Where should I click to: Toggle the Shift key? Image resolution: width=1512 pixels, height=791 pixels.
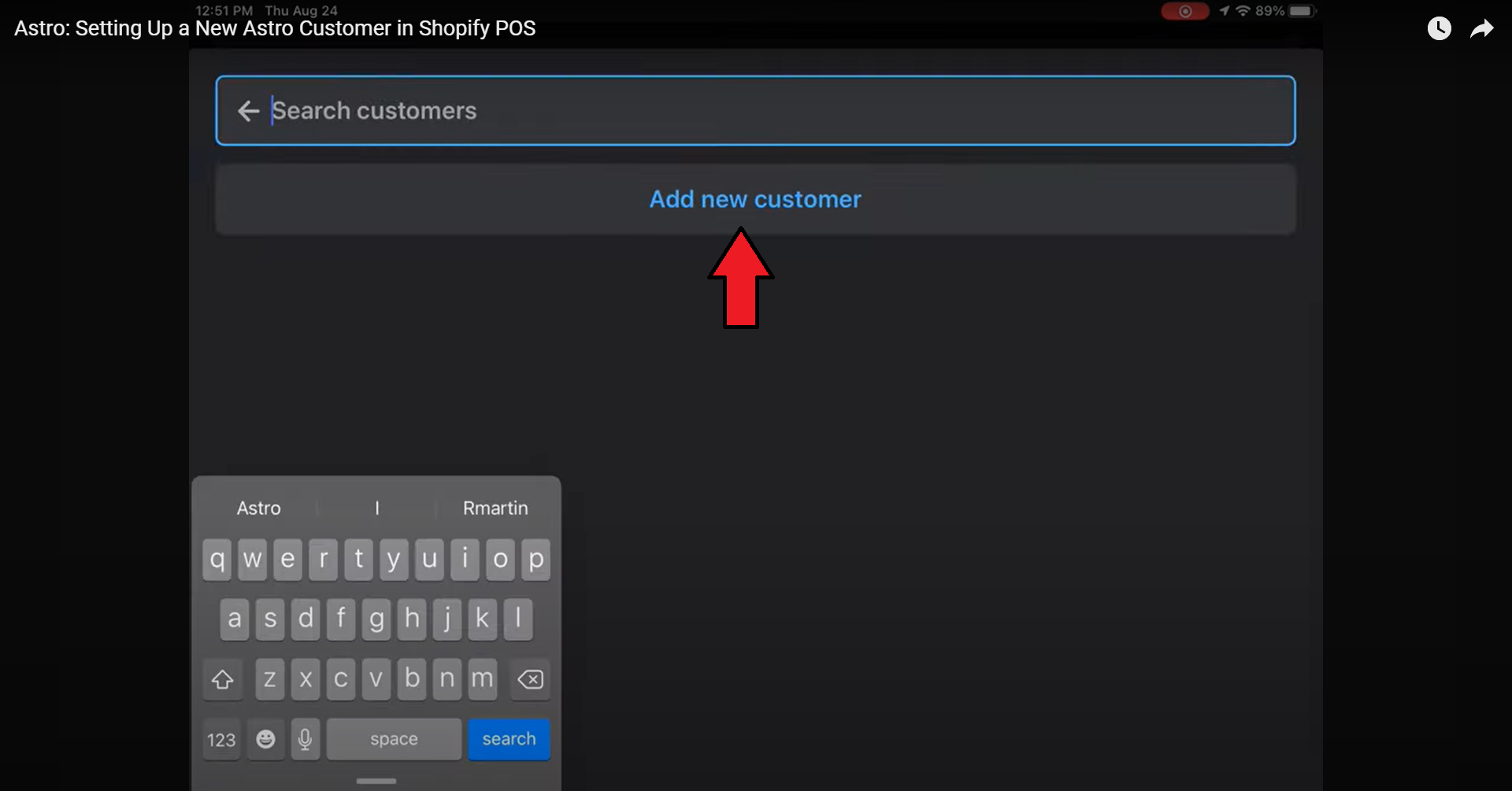(222, 679)
